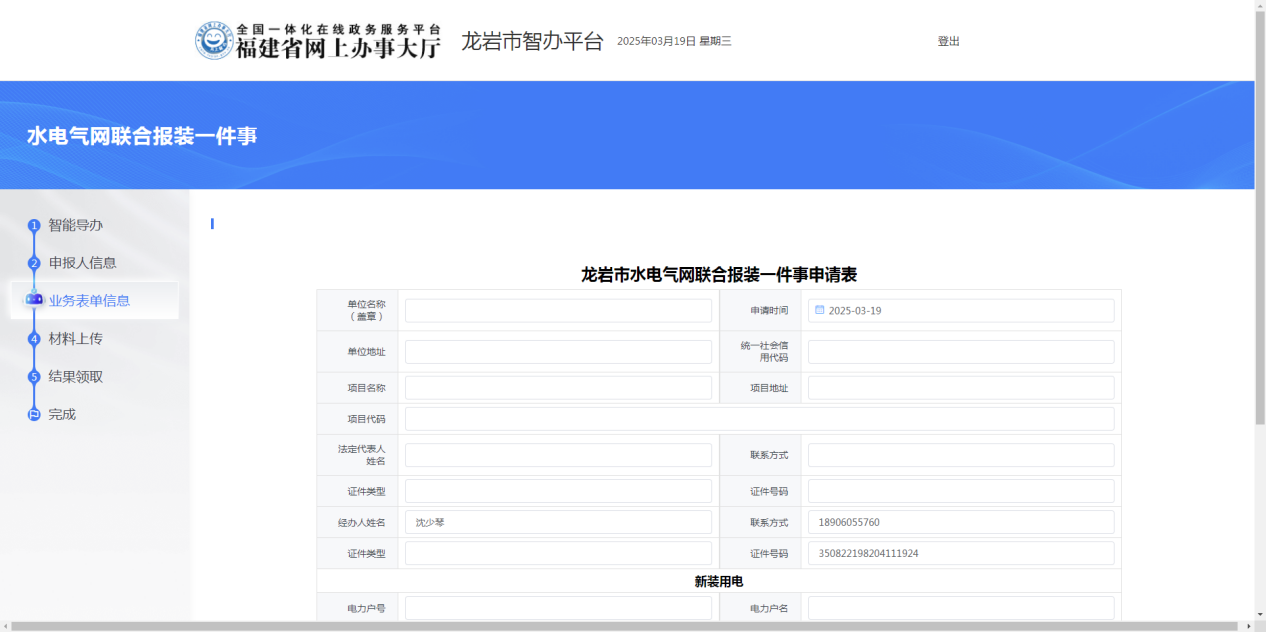Screen dimensions: 1266x632
Task: Click the step 1 circle for 智能导办
Action: (34, 226)
